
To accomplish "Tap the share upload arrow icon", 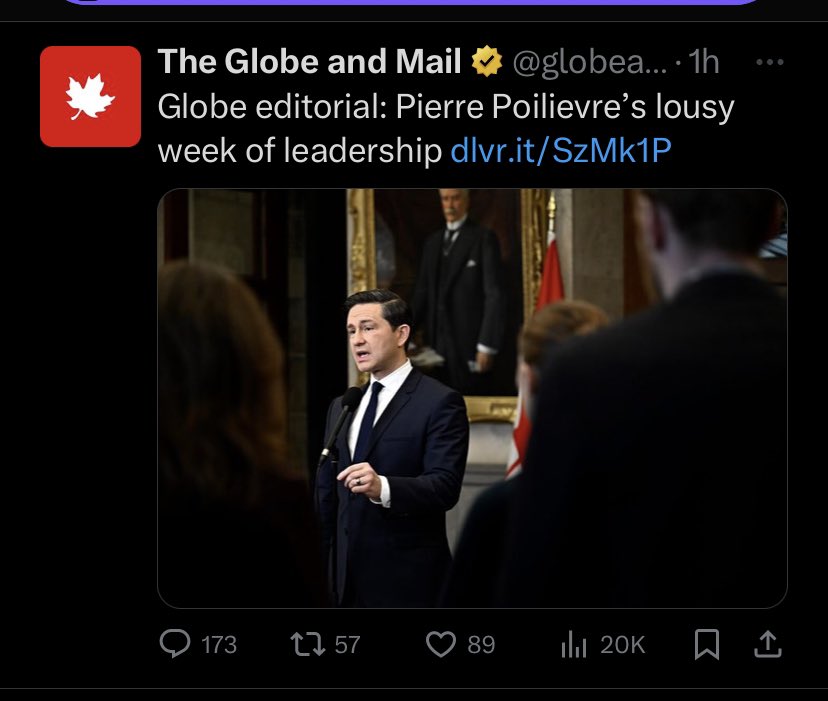I will [x=766, y=645].
